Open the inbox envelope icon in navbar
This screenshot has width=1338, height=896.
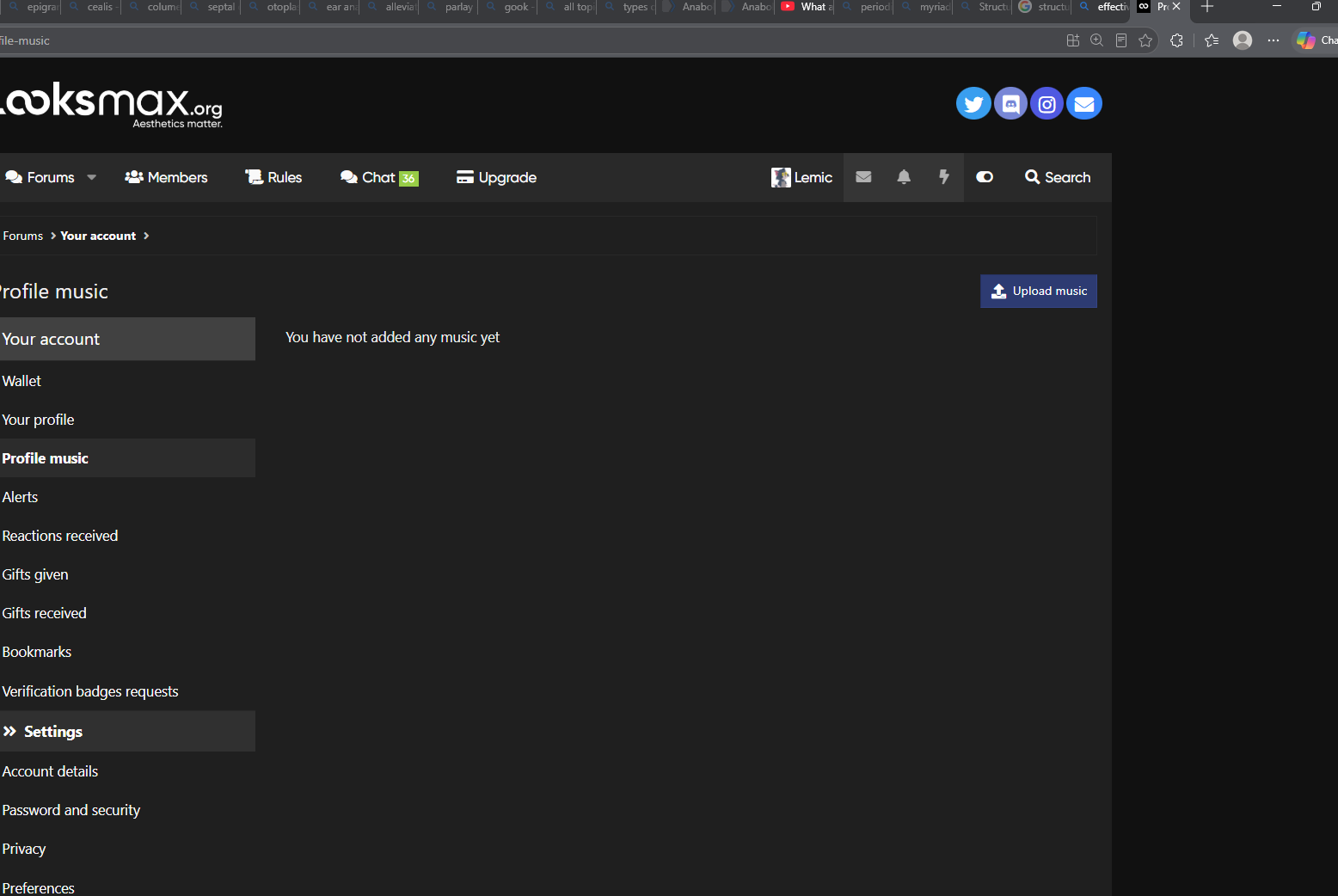point(863,177)
